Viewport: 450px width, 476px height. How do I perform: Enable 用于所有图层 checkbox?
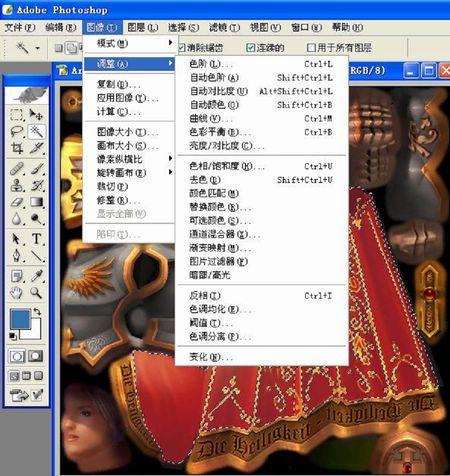311,48
